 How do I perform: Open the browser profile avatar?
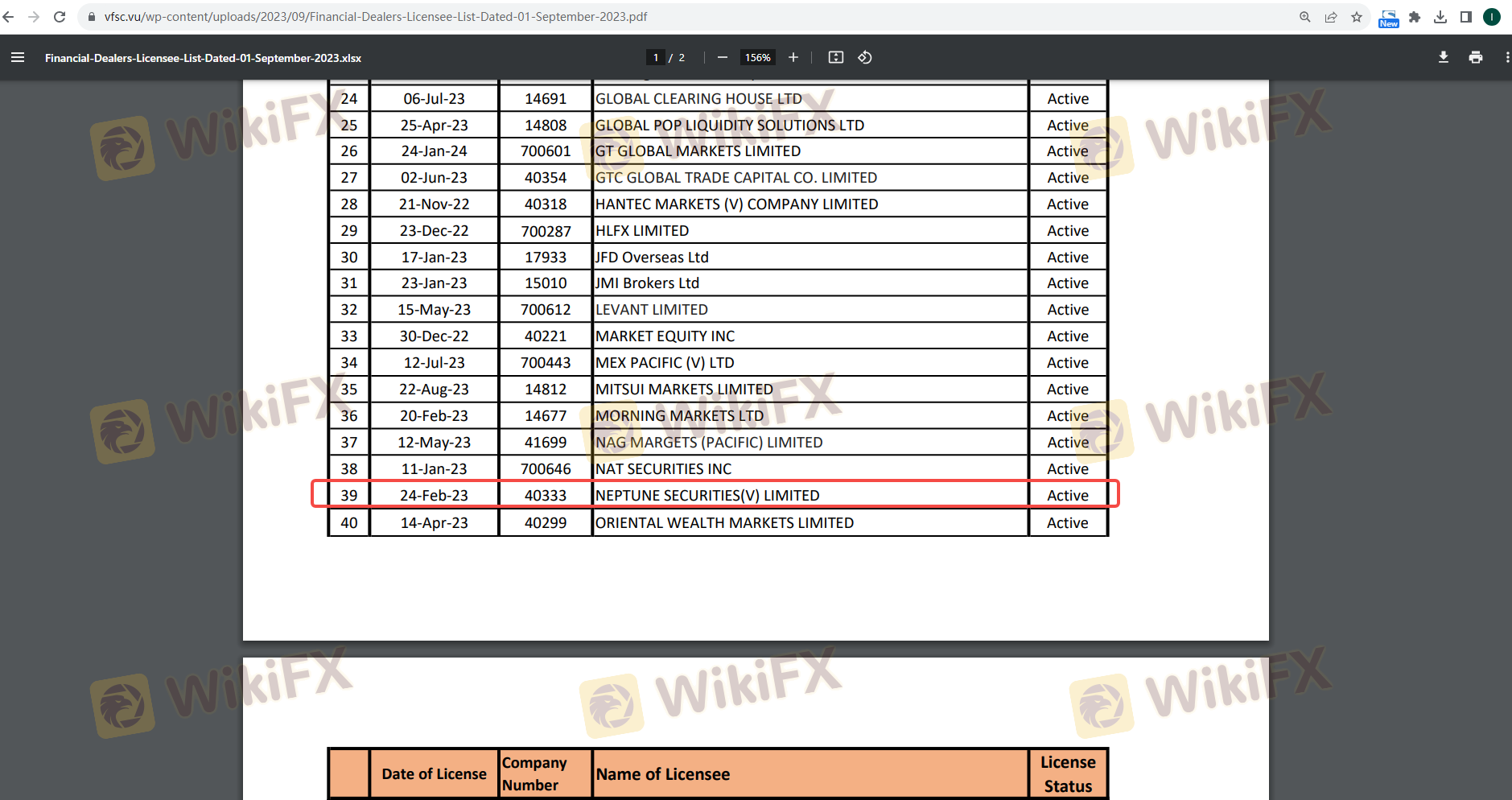click(x=1492, y=17)
